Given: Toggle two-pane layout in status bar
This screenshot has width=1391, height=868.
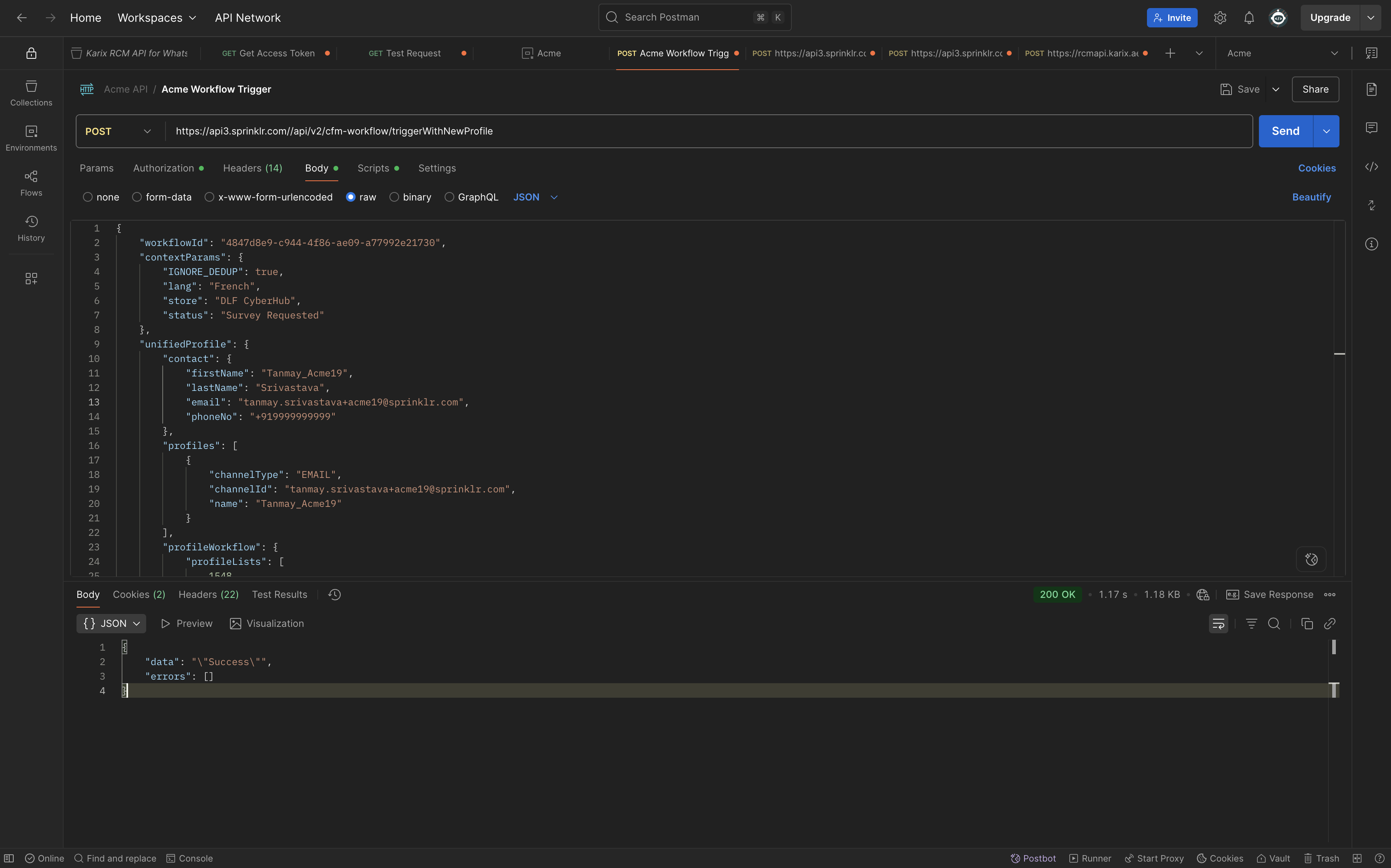Looking at the screenshot, I should click(x=1357, y=858).
